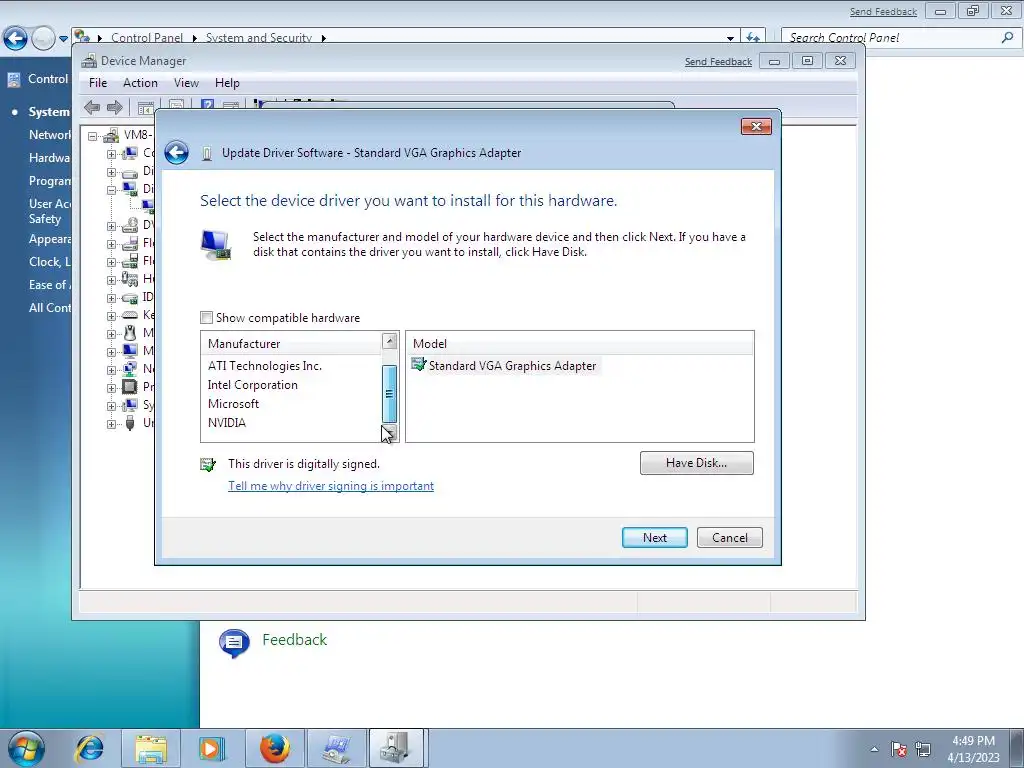
Task: Switch to Device Manager toolbox taskbar icon
Action: 396,748
